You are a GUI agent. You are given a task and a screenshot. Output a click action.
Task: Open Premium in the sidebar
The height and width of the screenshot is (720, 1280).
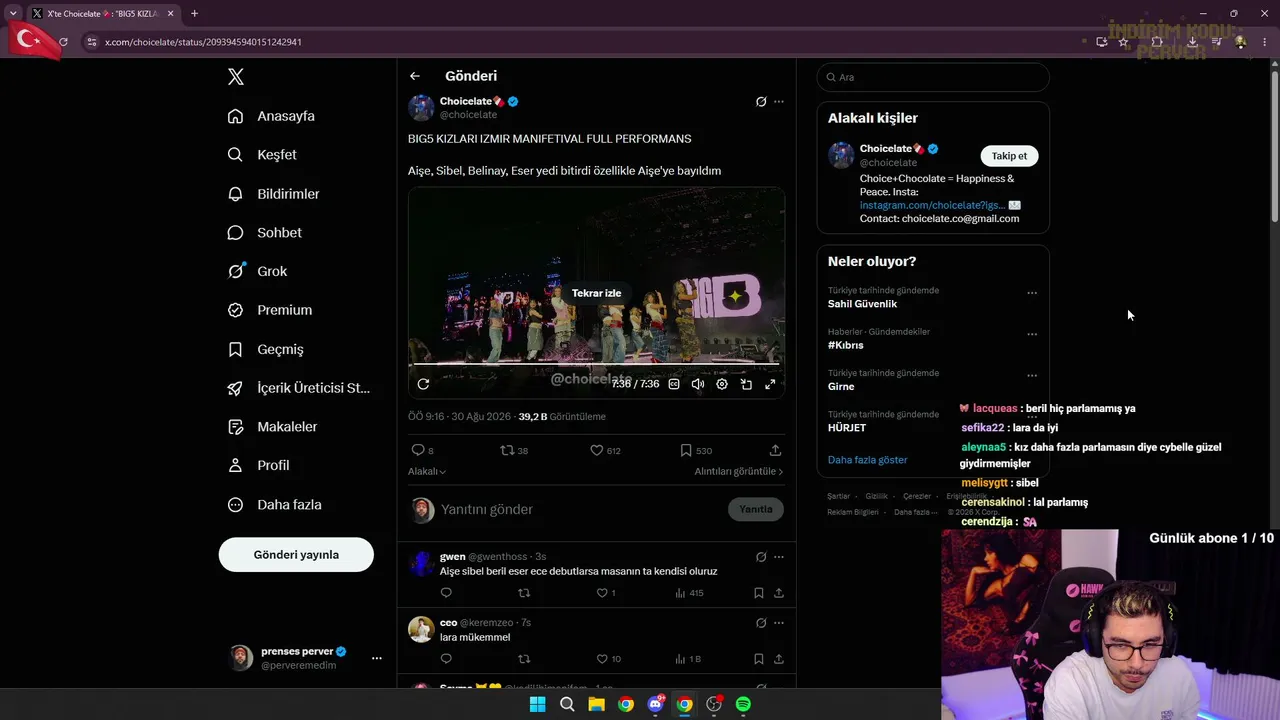coord(270,310)
